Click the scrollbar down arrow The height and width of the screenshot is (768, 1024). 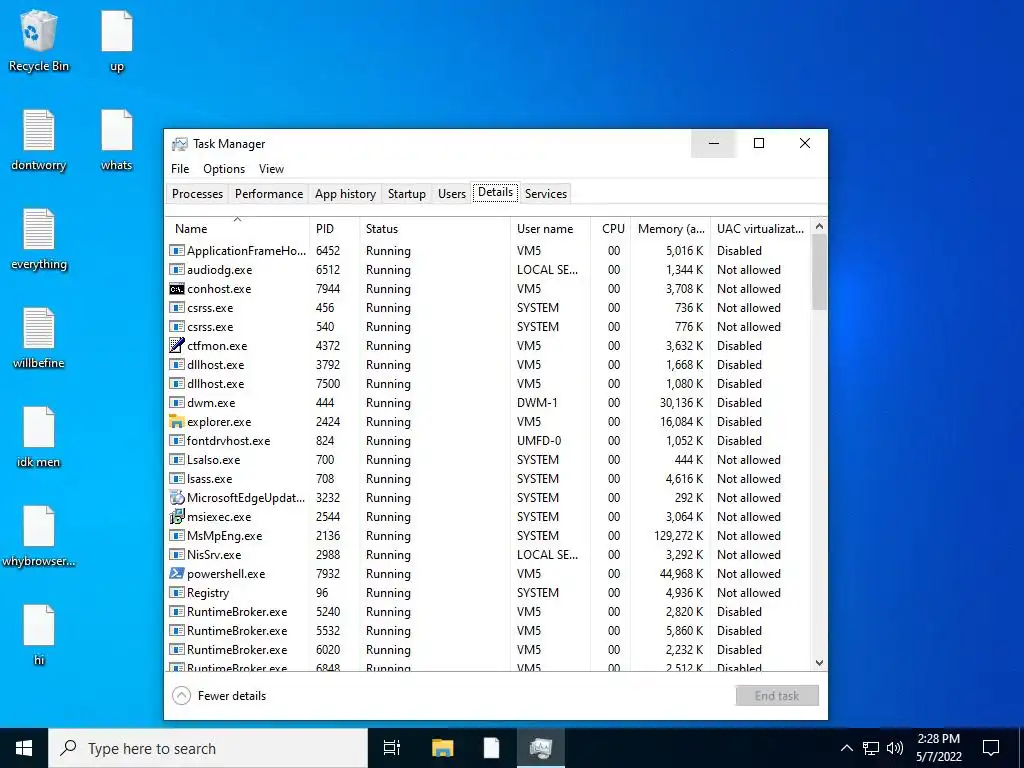819,663
